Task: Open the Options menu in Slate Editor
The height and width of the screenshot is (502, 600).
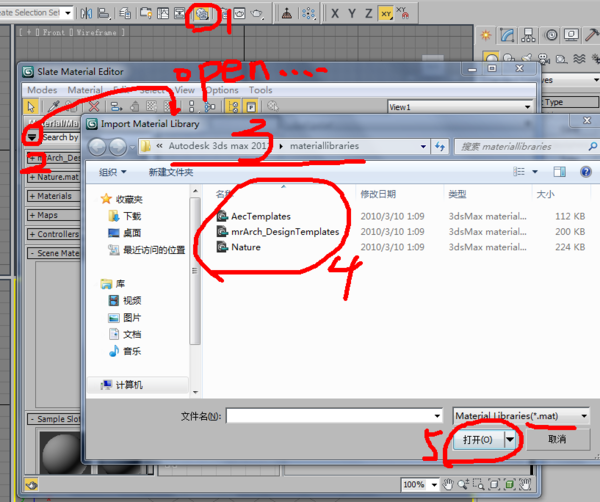Action: (222, 90)
